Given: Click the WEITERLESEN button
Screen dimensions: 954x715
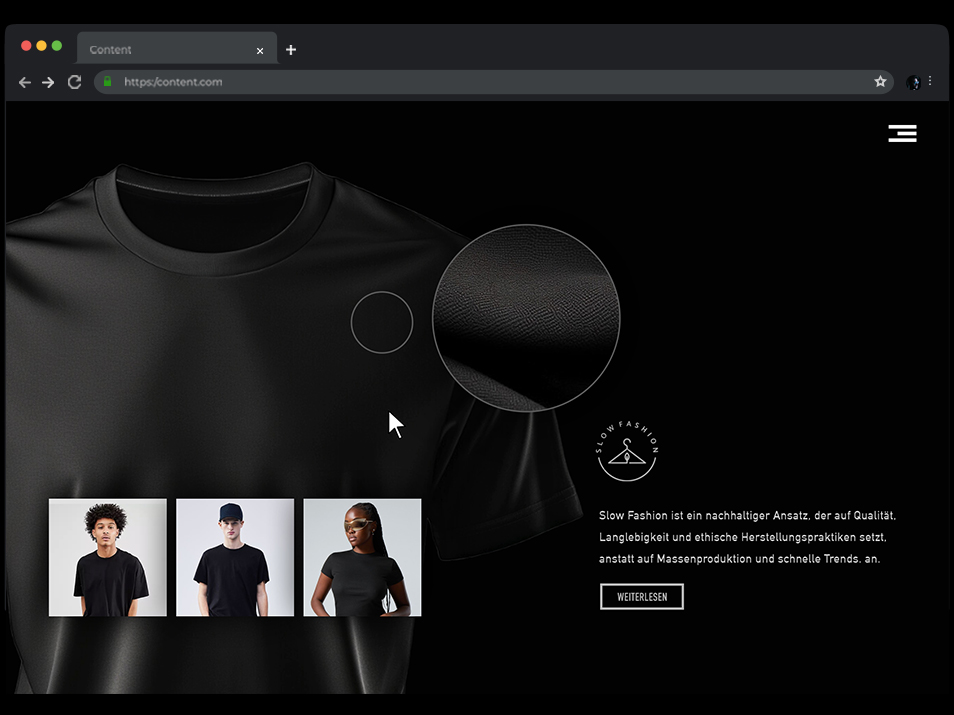Looking at the screenshot, I should (642, 596).
